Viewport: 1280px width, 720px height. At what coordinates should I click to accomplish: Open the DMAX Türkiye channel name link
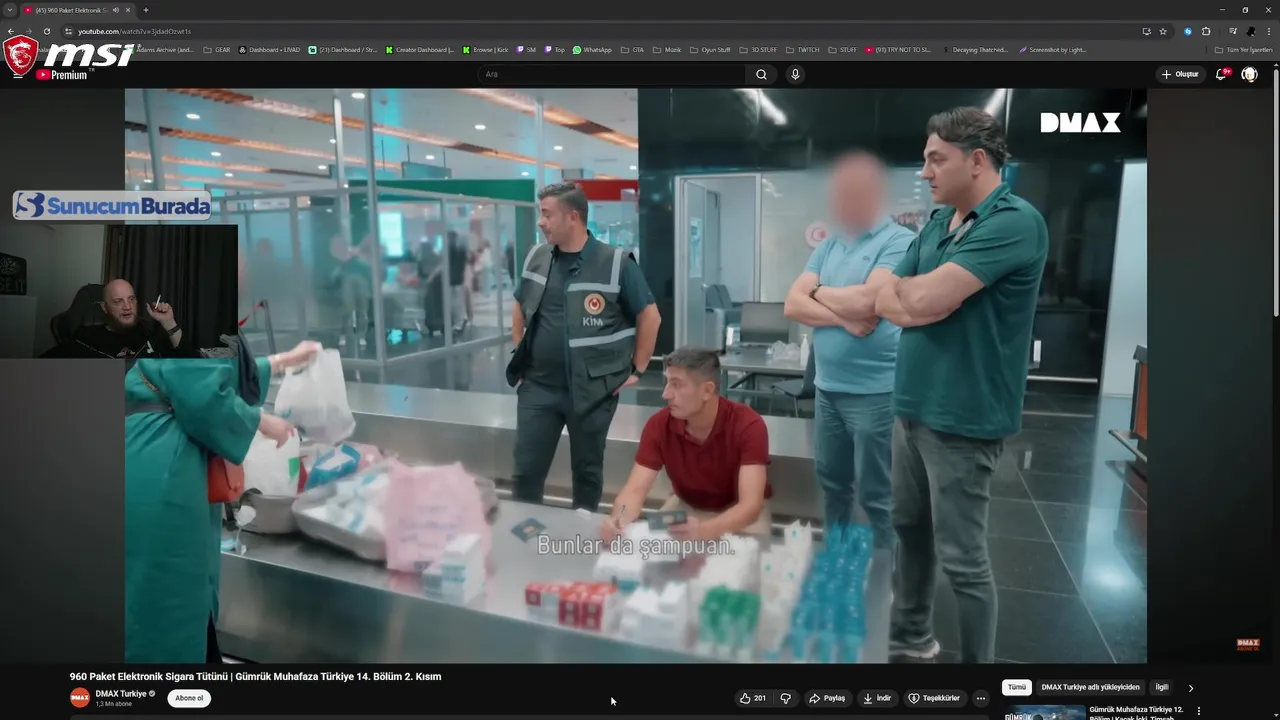pyautogui.click(x=121, y=693)
